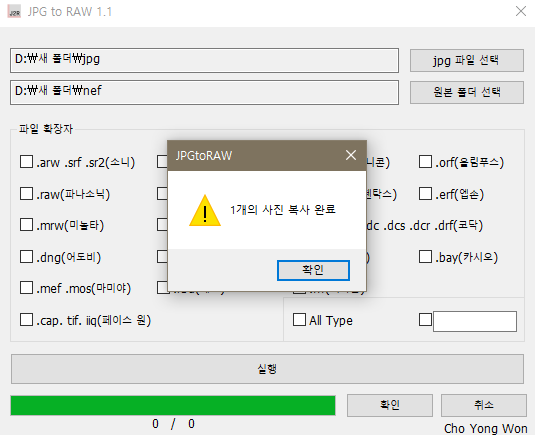535x435 pixels.
Task: Toggle the All Type checkbox
Action: pyautogui.click(x=299, y=320)
